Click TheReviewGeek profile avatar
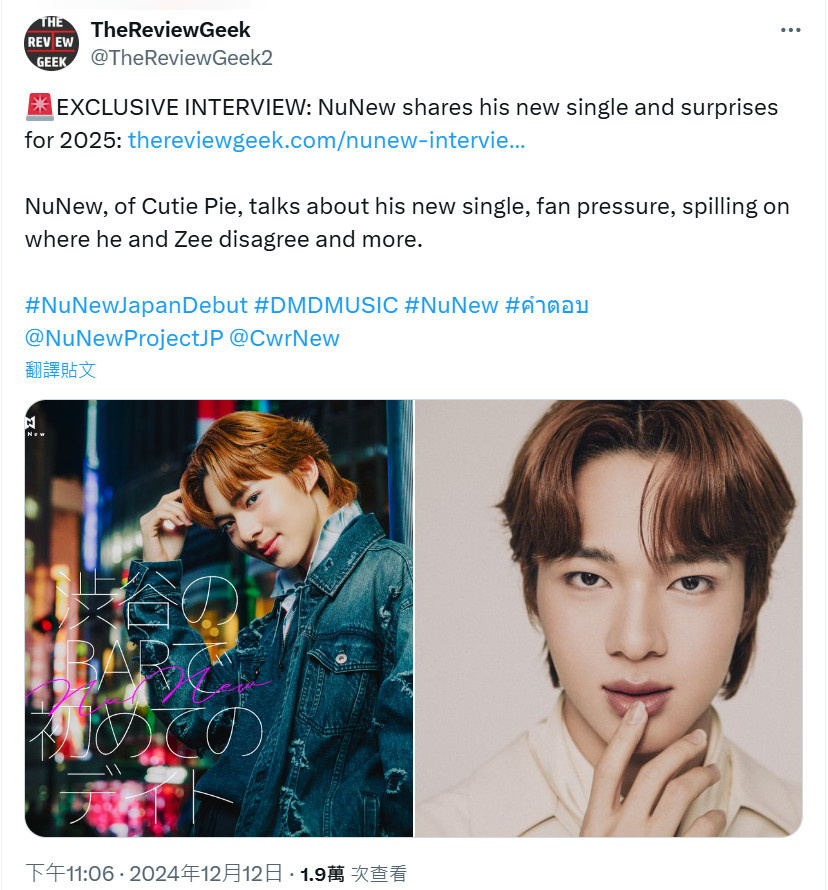 (52, 44)
